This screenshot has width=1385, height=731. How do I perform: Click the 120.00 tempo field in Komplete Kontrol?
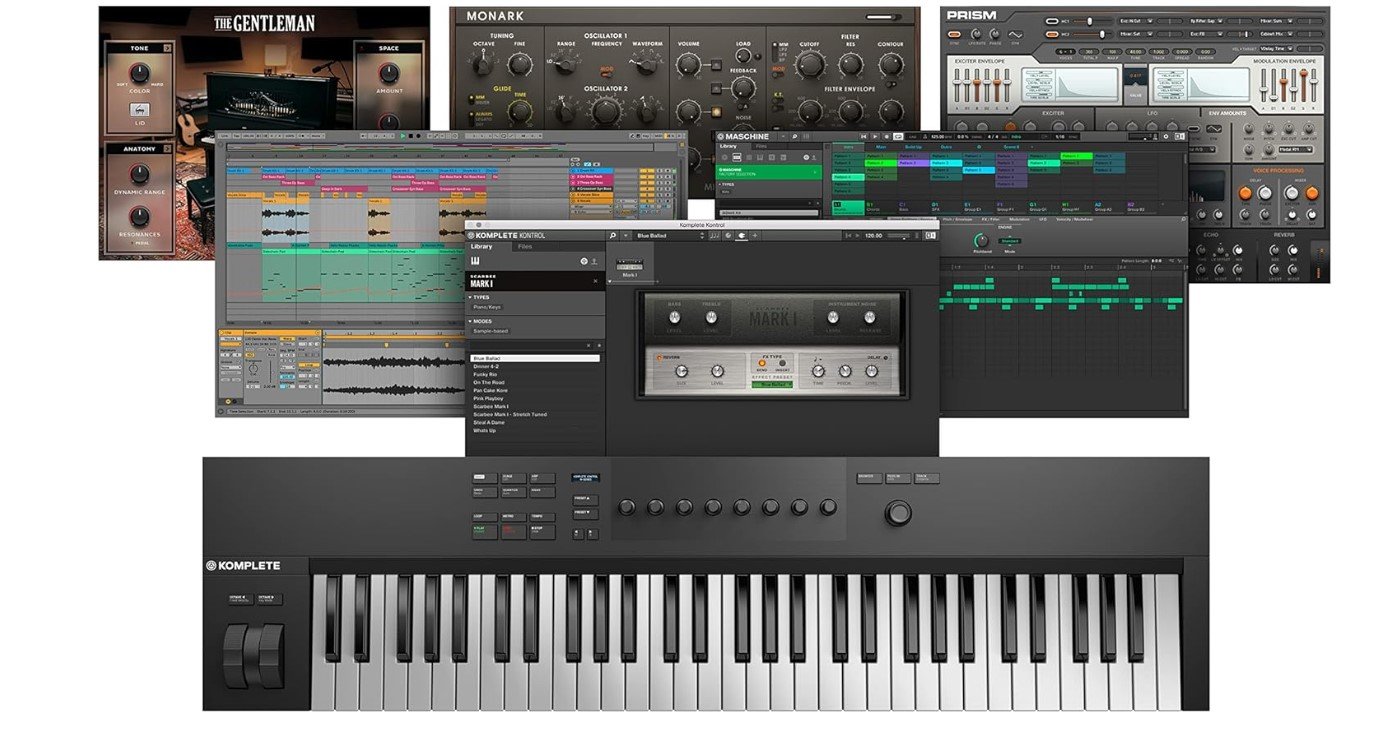click(x=873, y=235)
